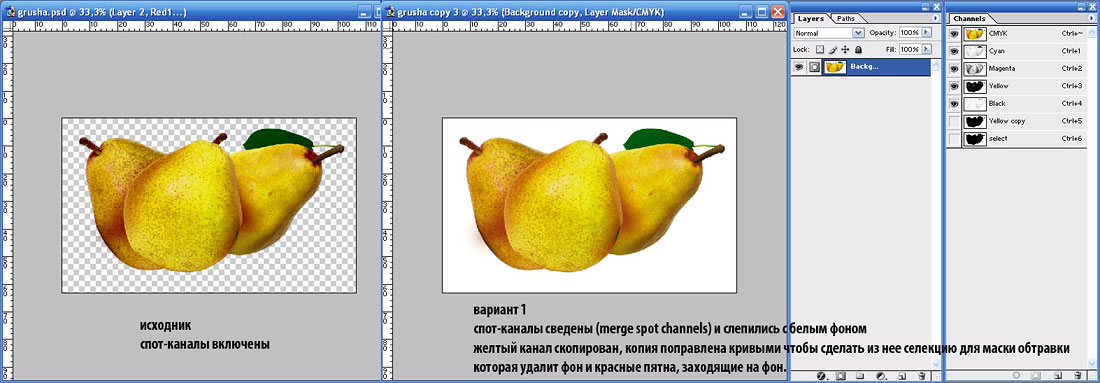Hide the CMYK composite channel

point(953,34)
